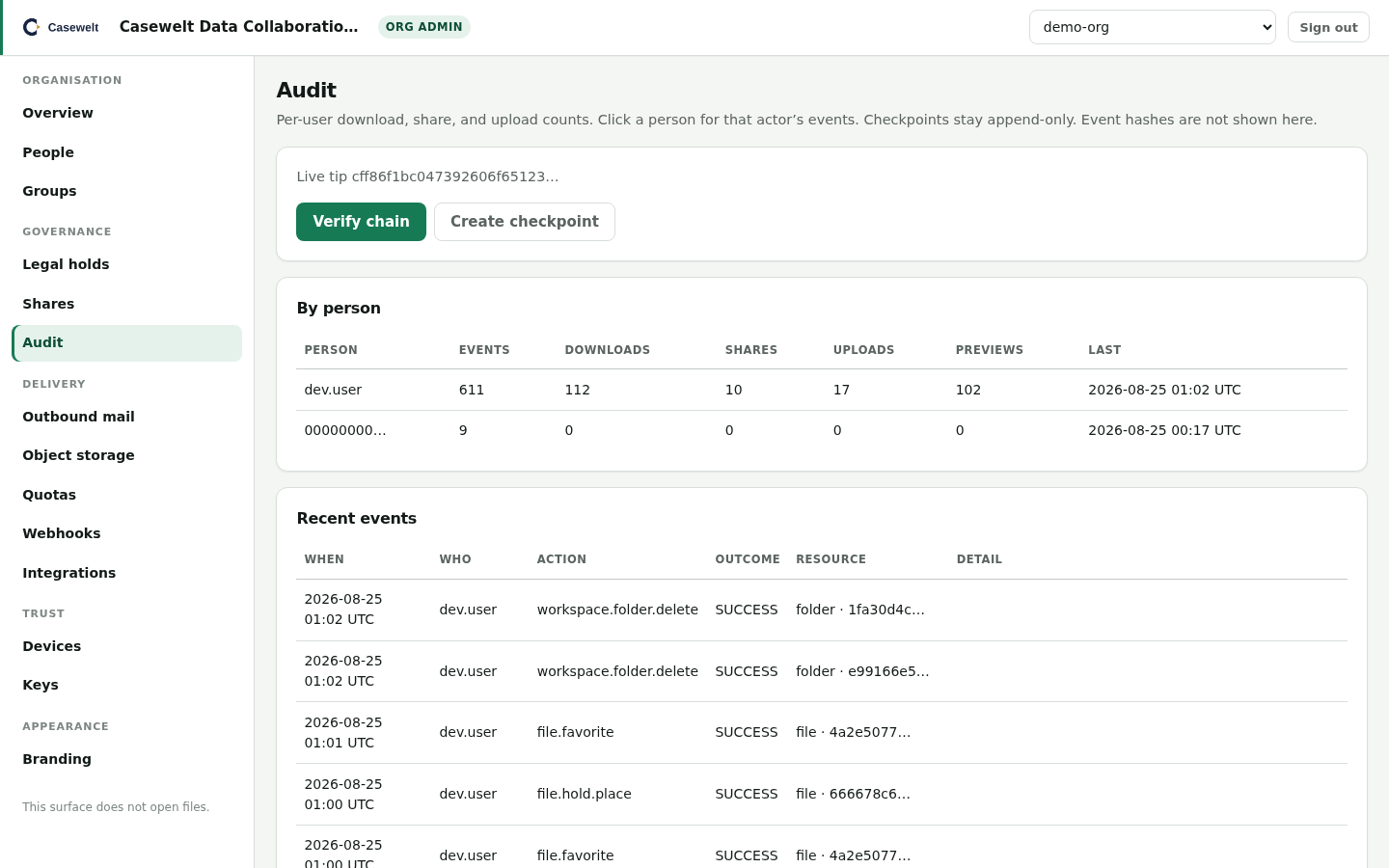This screenshot has height=868, width=1389.
Task: Navigate to Webhooks
Action: coord(126,533)
